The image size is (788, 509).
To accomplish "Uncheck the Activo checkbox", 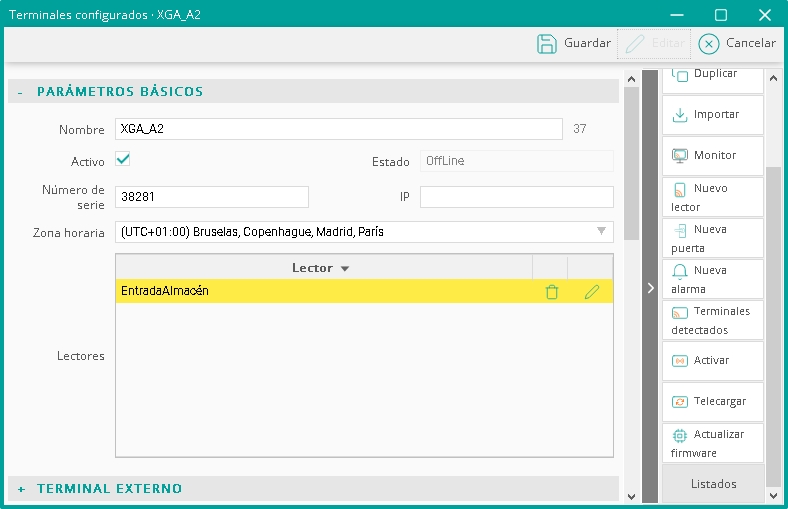I will pyautogui.click(x=123, y=159).
